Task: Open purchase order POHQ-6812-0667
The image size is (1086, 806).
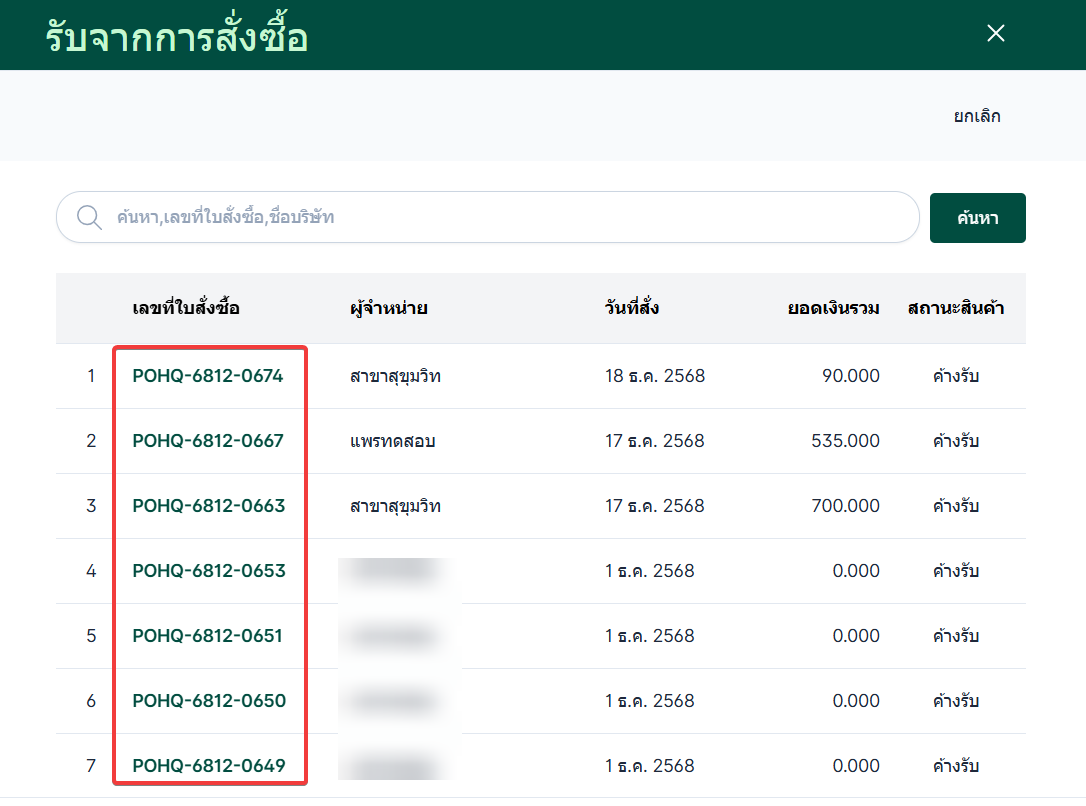Action: pos(208,441)
